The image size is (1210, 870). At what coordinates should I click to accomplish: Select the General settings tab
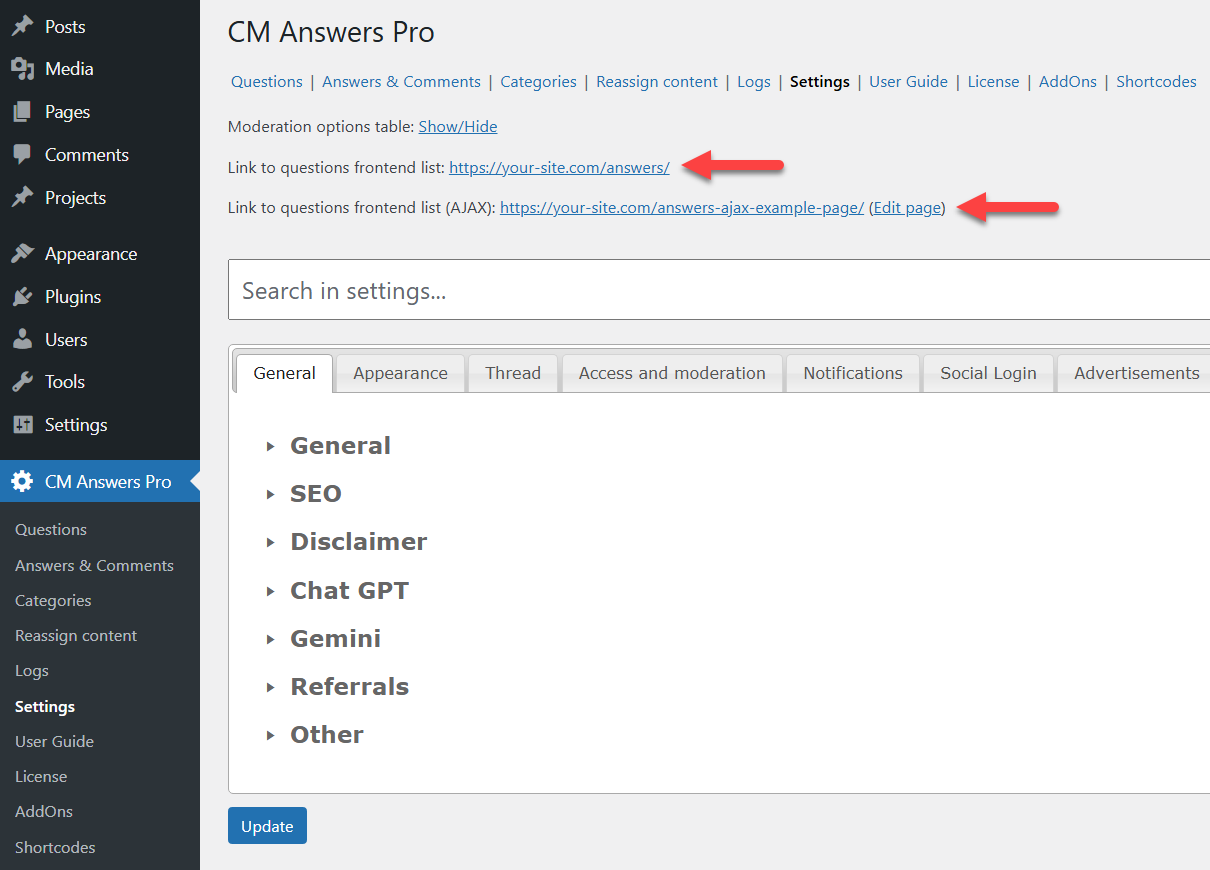[284, 373]
